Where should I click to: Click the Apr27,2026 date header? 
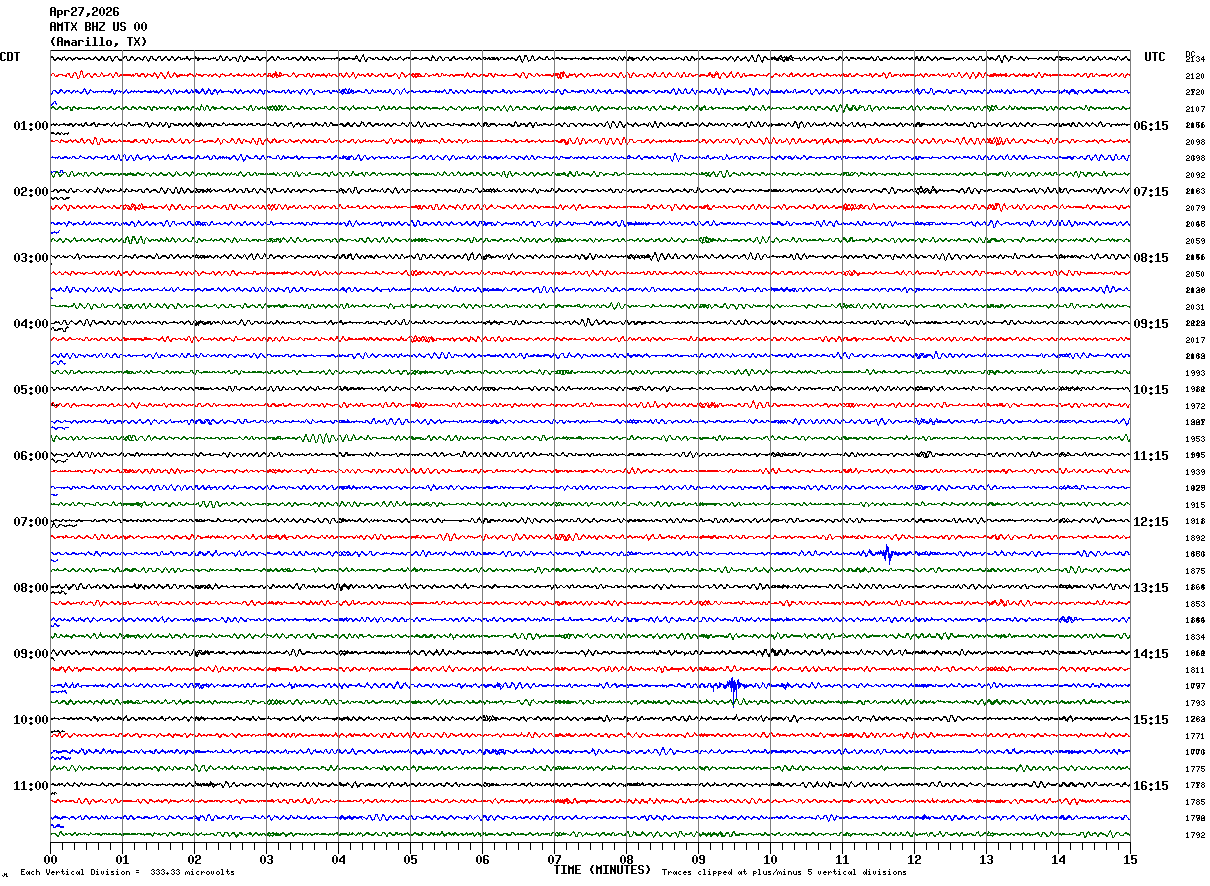(x=84, y=12)
